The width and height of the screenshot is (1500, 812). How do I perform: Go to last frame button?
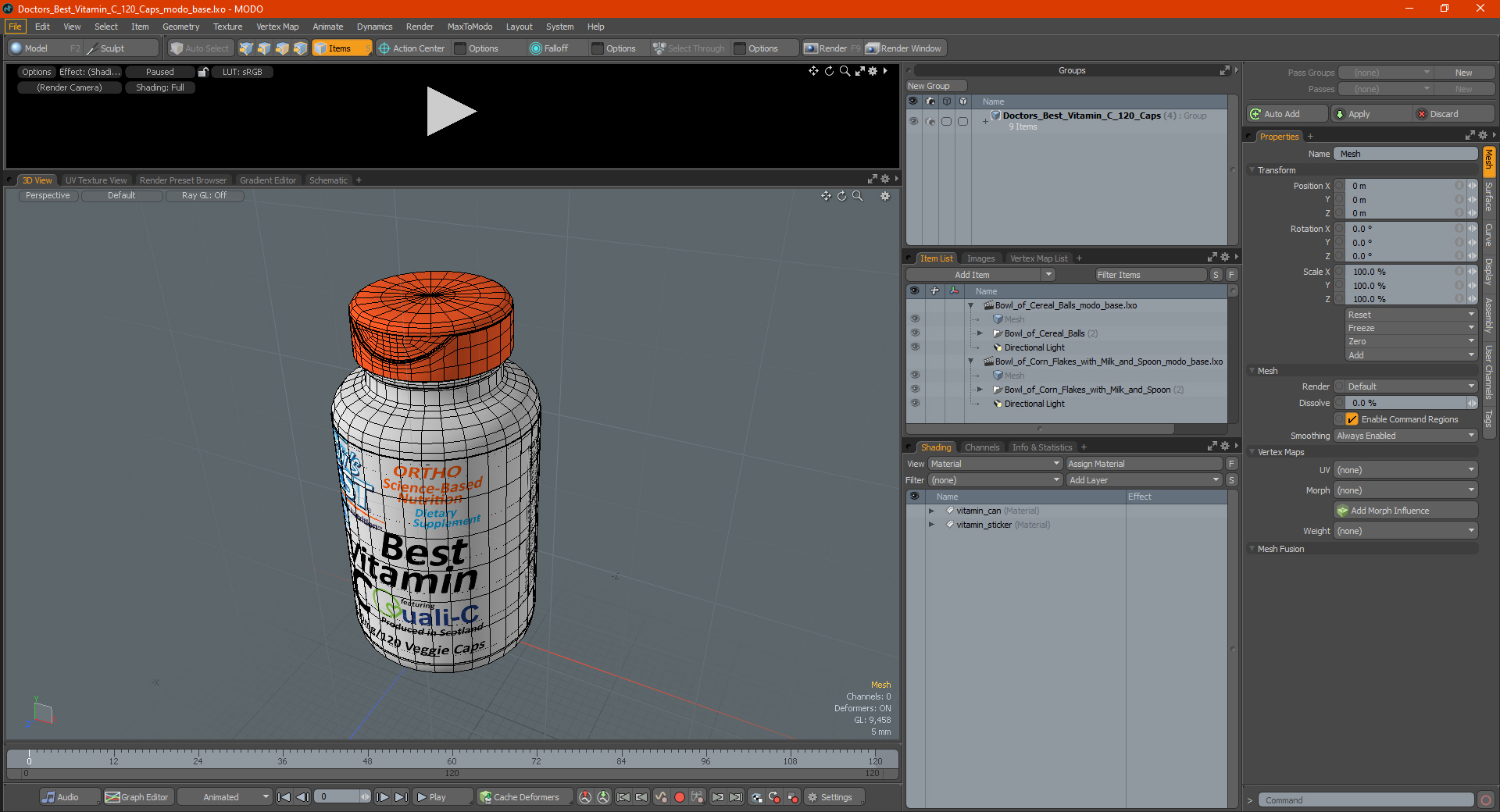tap(401, 797)
